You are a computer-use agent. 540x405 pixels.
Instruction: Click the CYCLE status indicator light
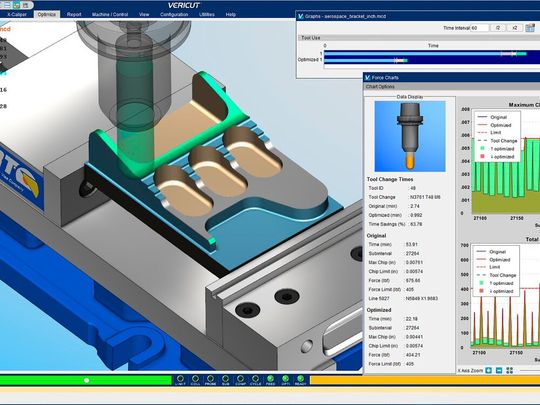click(x=255, y=379)
